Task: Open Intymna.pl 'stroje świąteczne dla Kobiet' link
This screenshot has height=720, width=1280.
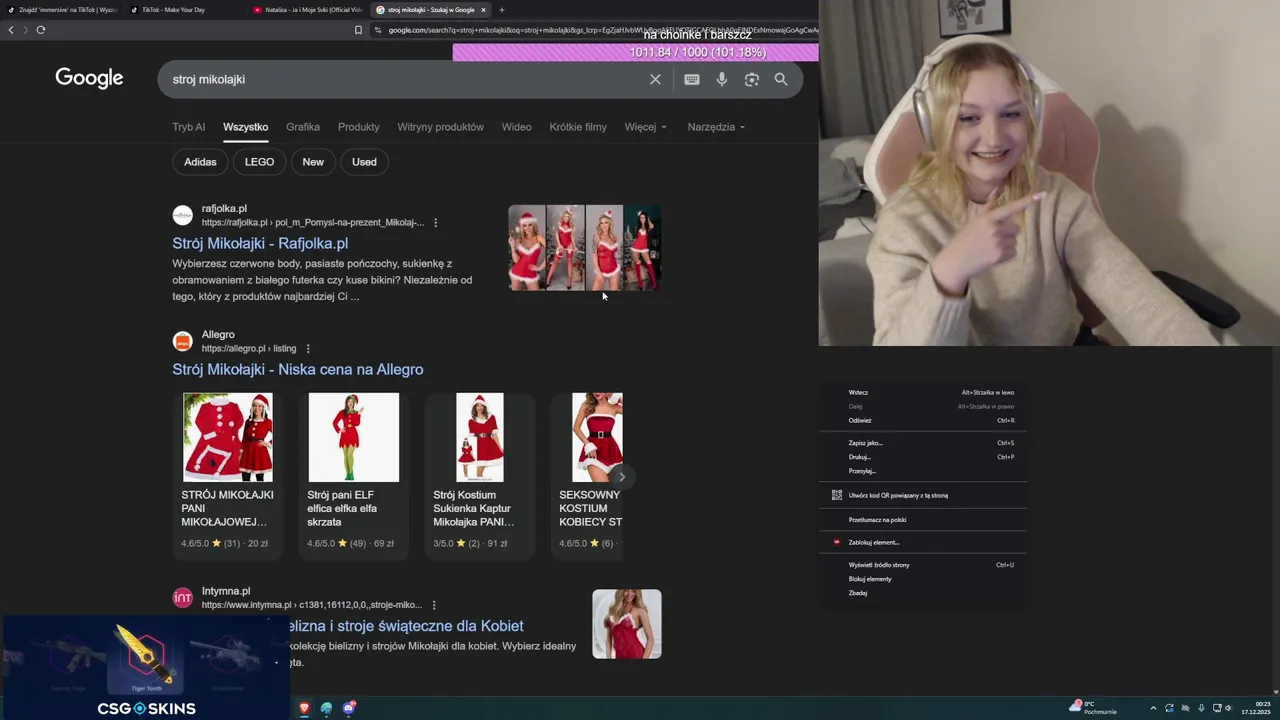Action: pyautogui.click(x=406, y=626)
